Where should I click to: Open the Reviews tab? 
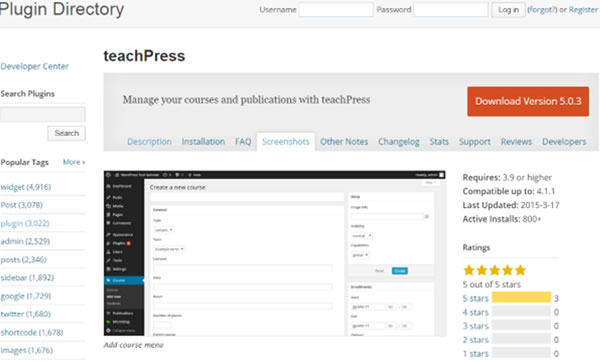pyautogui.click(x=516, y=142)
